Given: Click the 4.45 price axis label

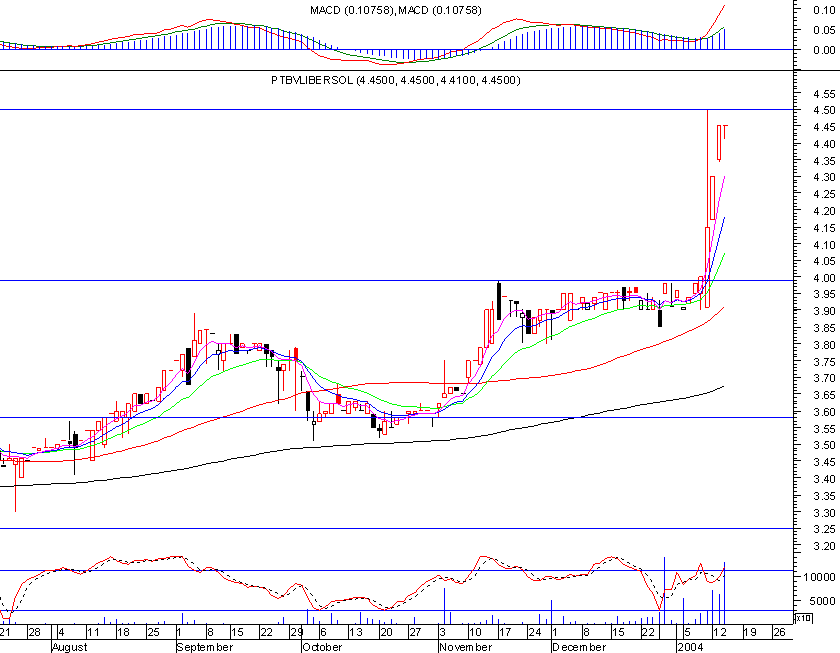Looking at the screenshot, I should pos(824,127).
